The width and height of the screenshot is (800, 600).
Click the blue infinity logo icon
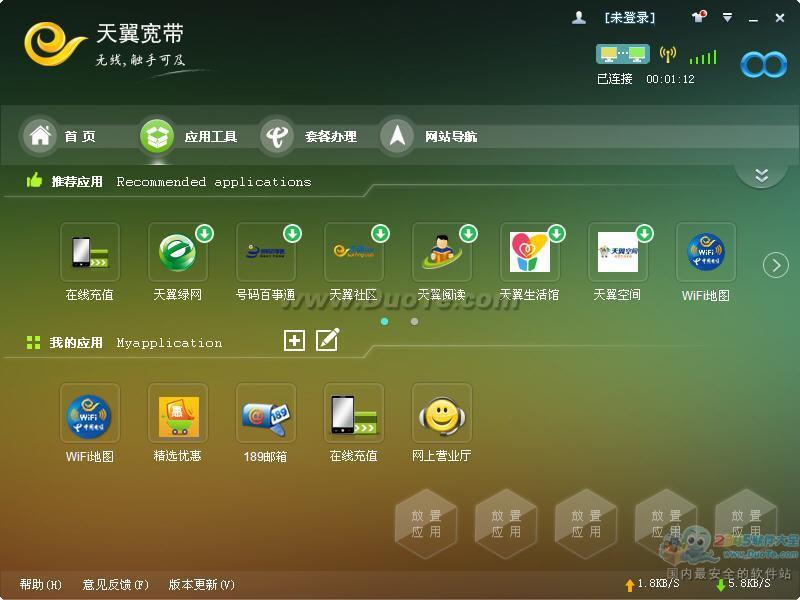[764, 65]
